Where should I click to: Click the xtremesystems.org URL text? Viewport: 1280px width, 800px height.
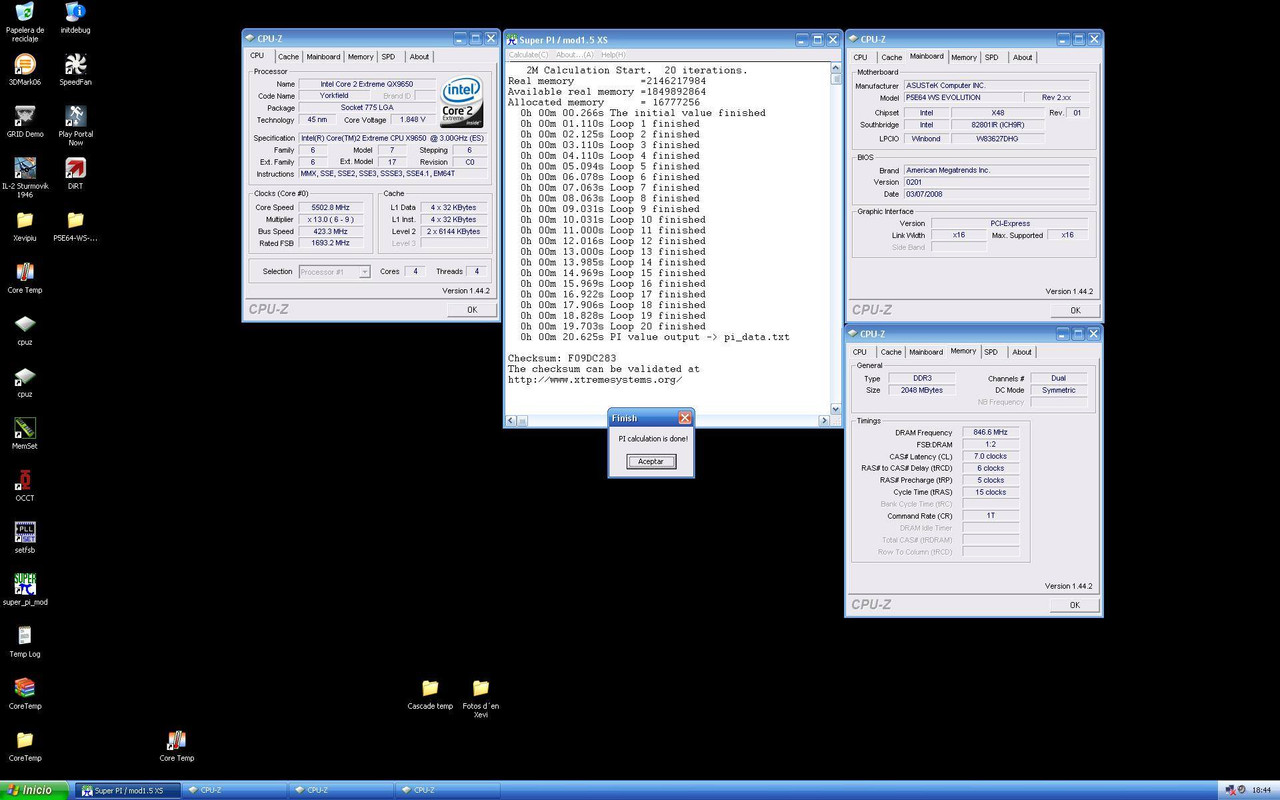point(595,380)
